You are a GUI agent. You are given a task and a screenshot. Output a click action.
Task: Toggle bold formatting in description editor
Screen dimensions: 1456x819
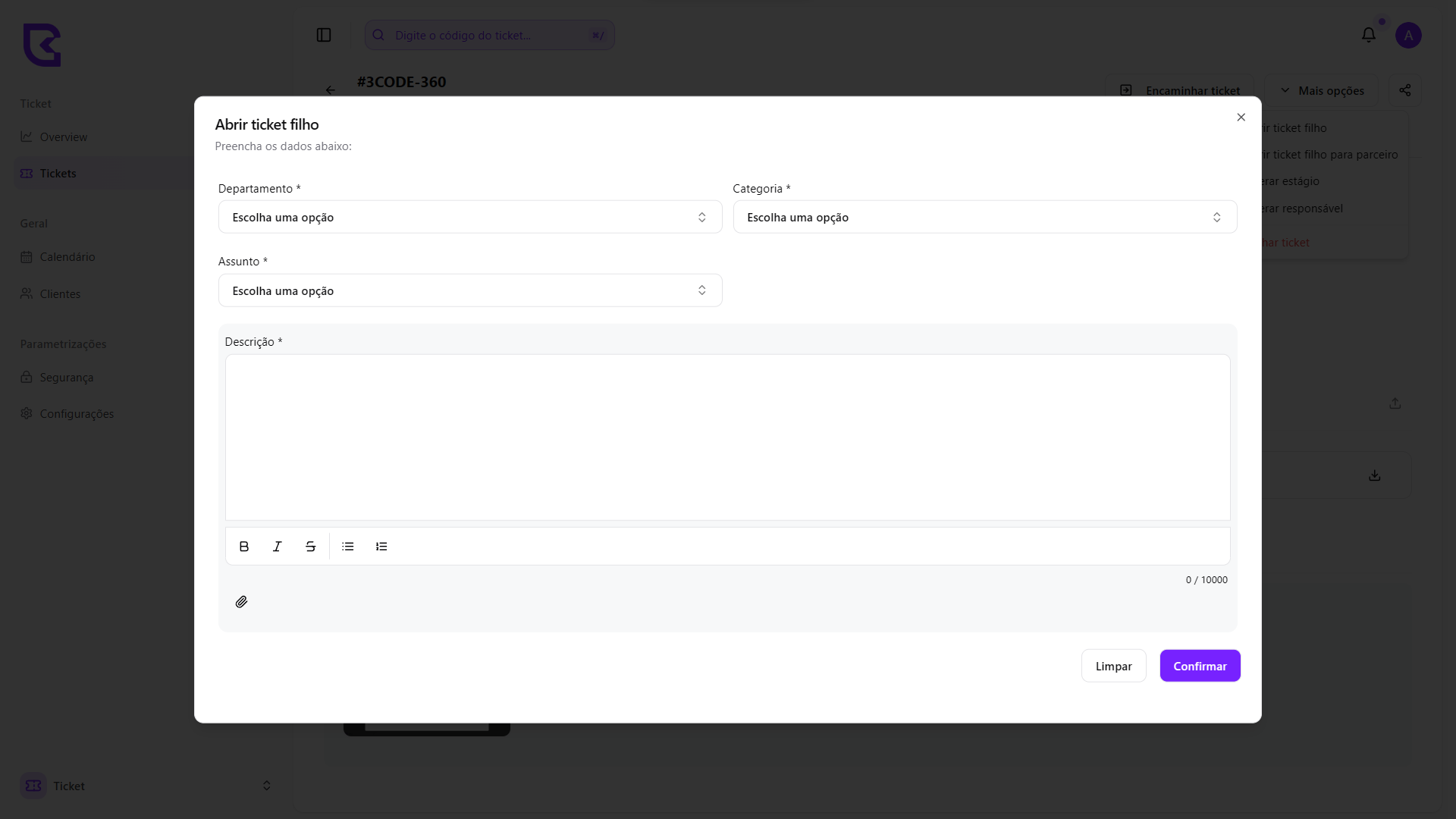tap(244, 546)
